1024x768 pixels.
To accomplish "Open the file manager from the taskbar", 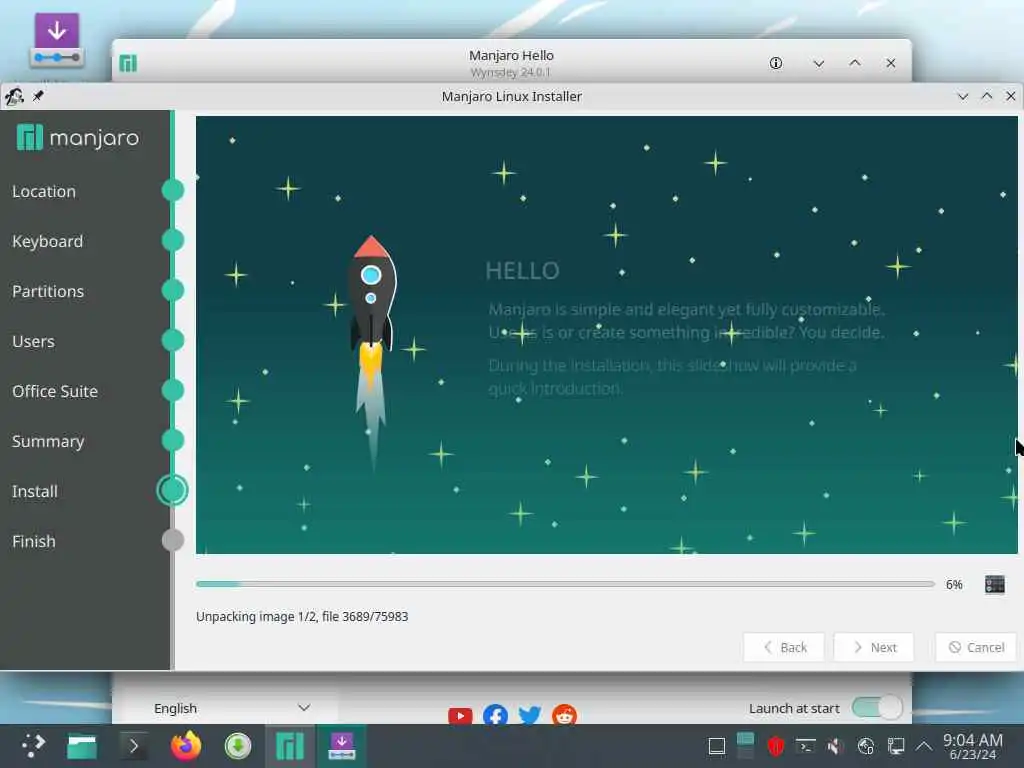I will [82, 746].
